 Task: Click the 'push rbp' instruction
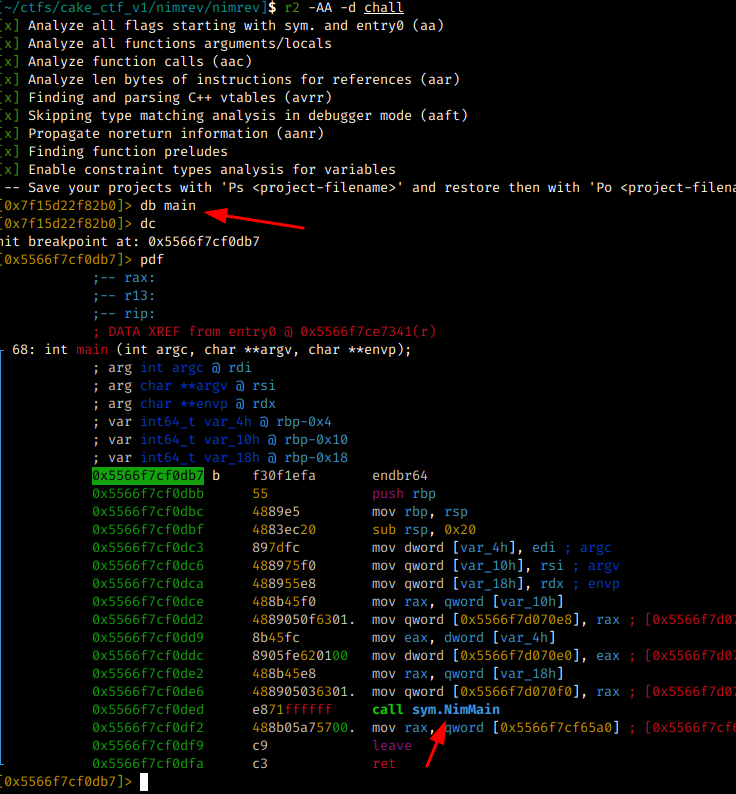tap(396, 493)
